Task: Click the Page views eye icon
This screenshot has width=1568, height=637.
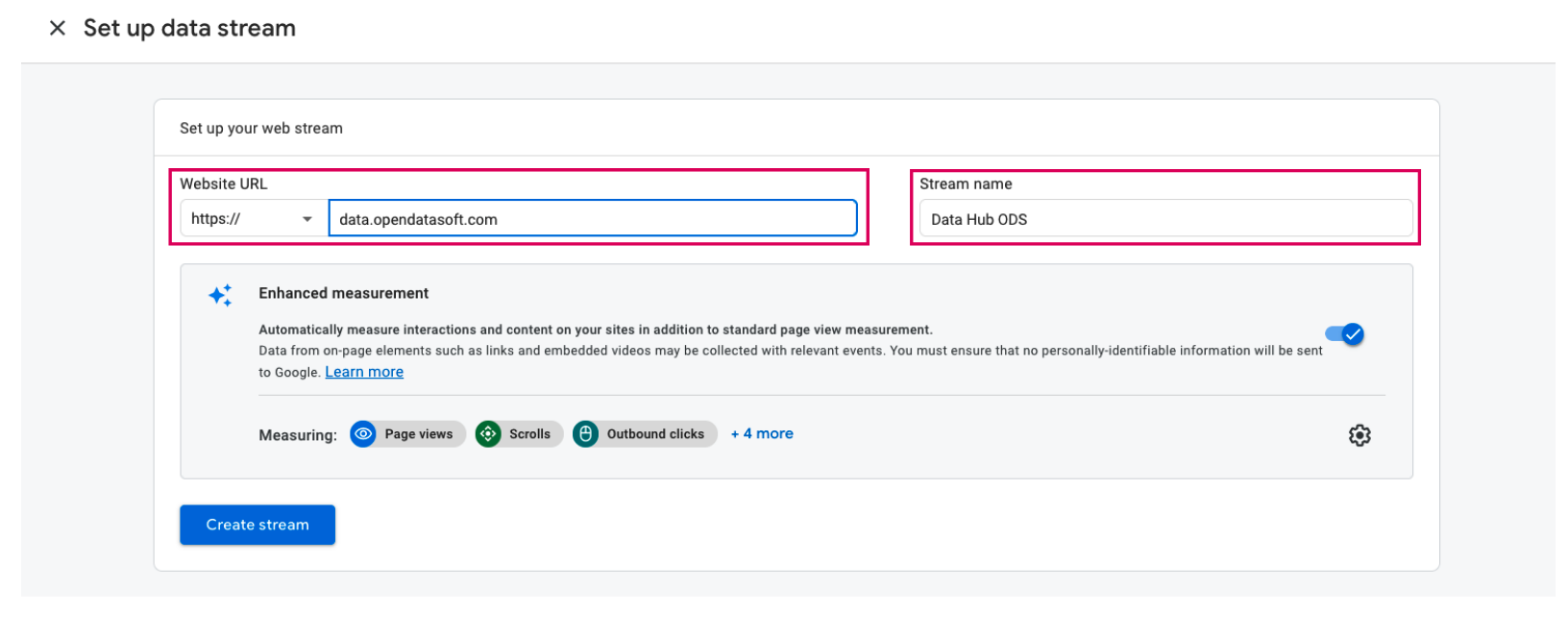Action: pos(363,434)
